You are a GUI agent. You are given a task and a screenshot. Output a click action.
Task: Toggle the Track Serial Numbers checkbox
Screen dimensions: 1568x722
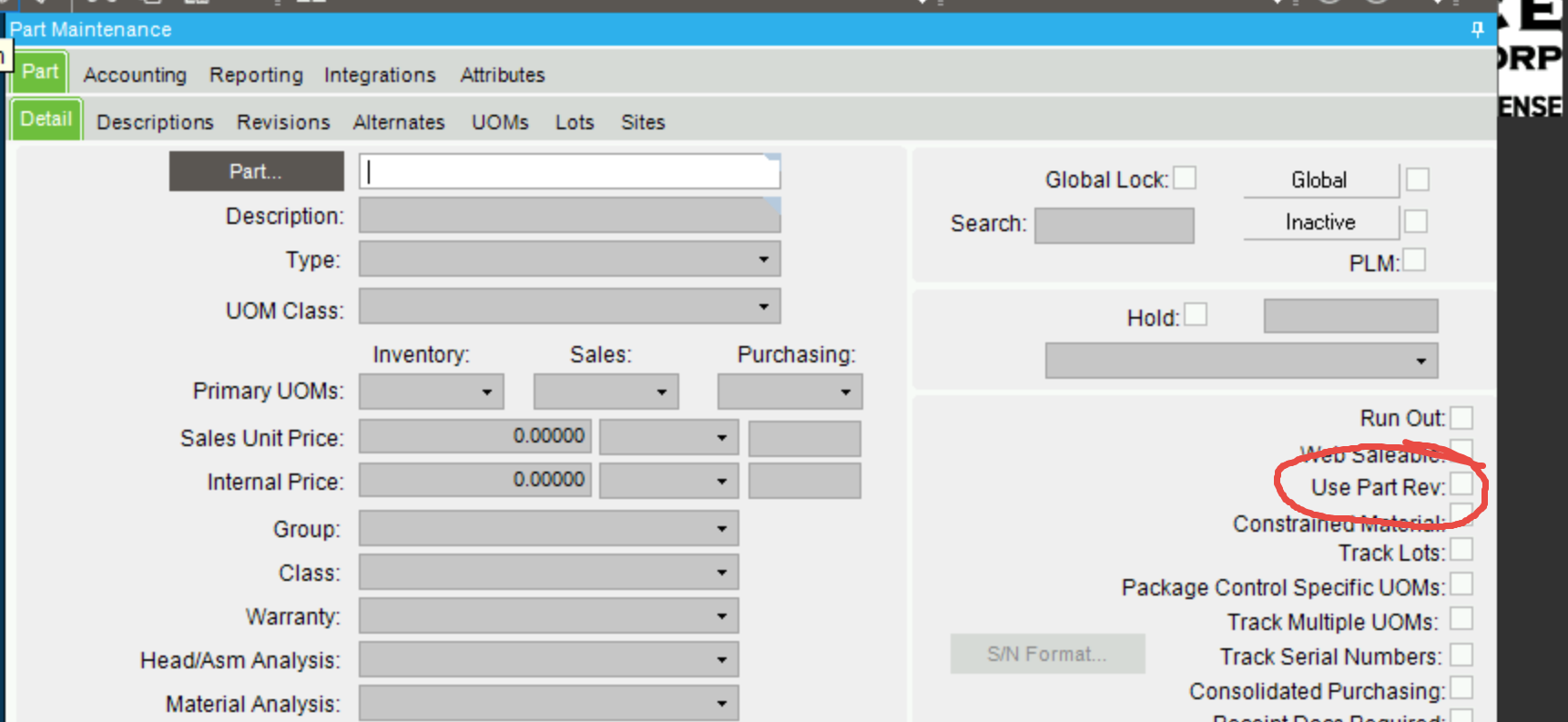click(x=1461, y=655)
